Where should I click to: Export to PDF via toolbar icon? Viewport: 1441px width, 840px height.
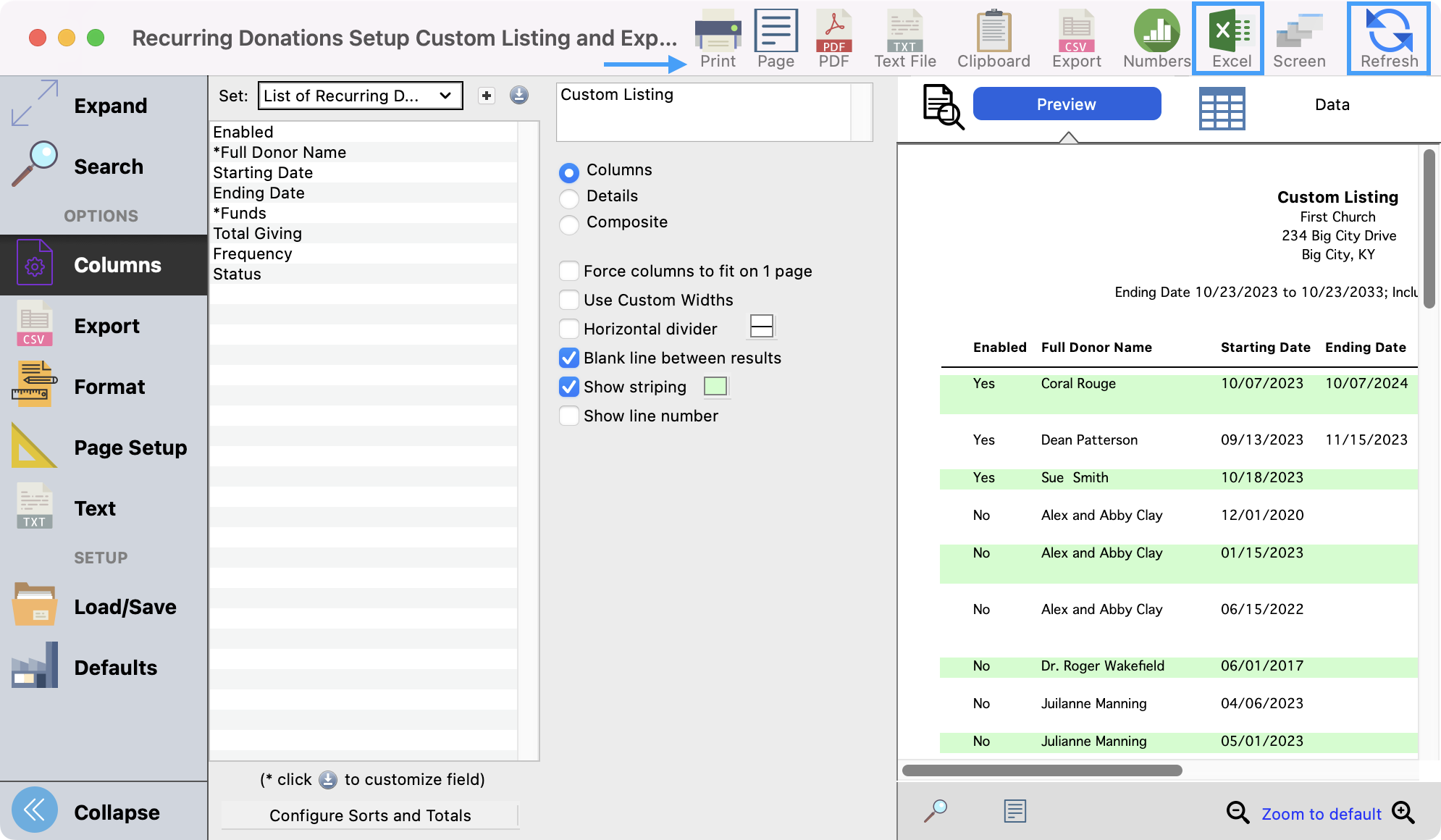833,38
